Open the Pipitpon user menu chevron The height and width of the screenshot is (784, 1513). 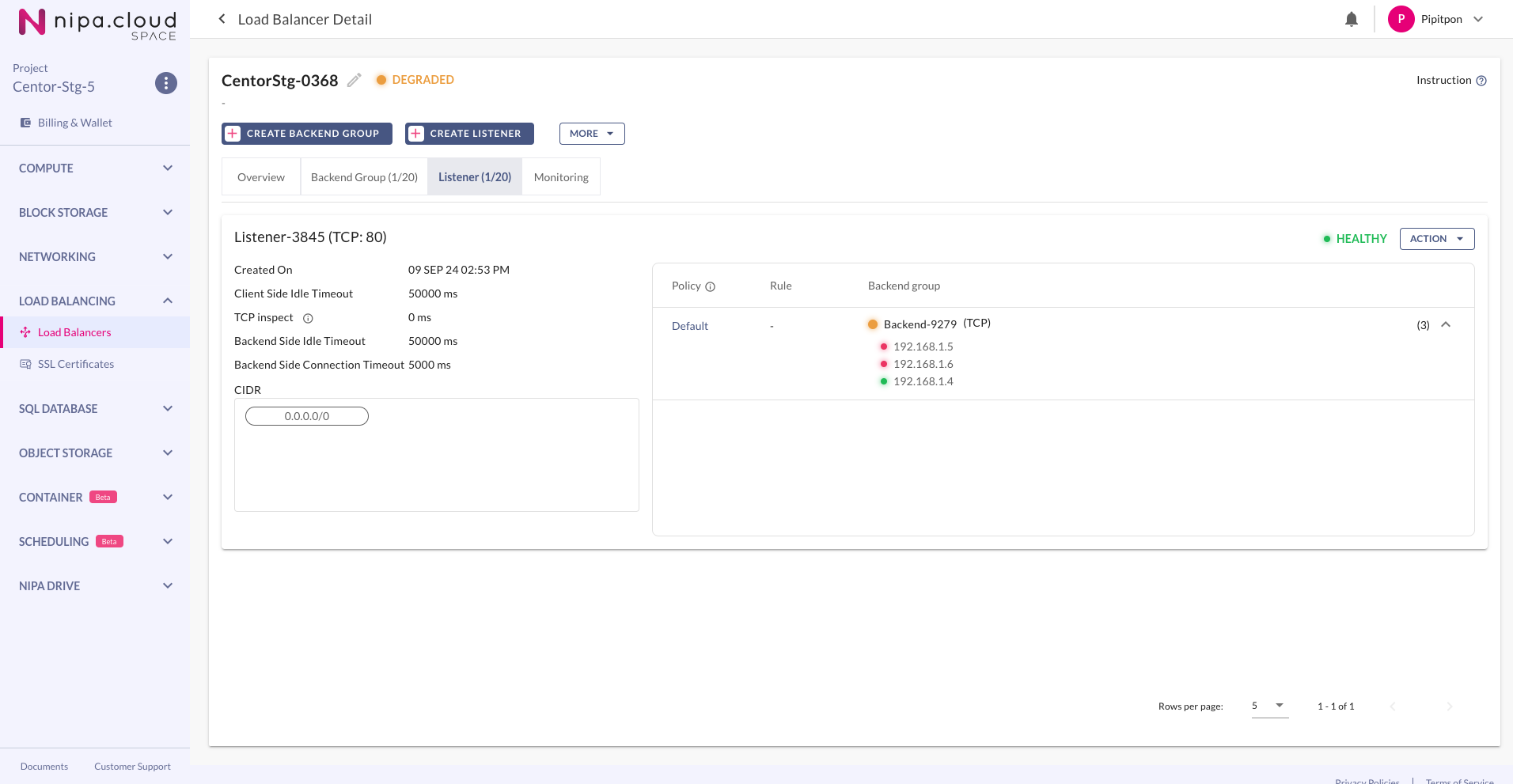[1478, 19]
